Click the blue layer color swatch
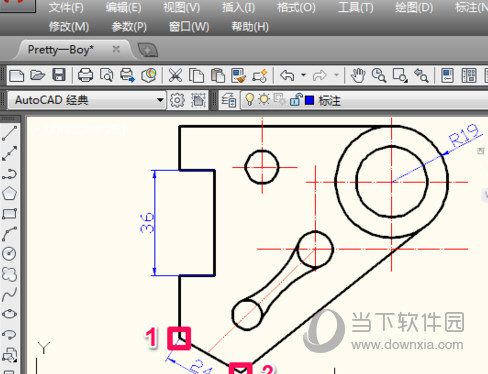The image size is (488, 374). [310, 100]
